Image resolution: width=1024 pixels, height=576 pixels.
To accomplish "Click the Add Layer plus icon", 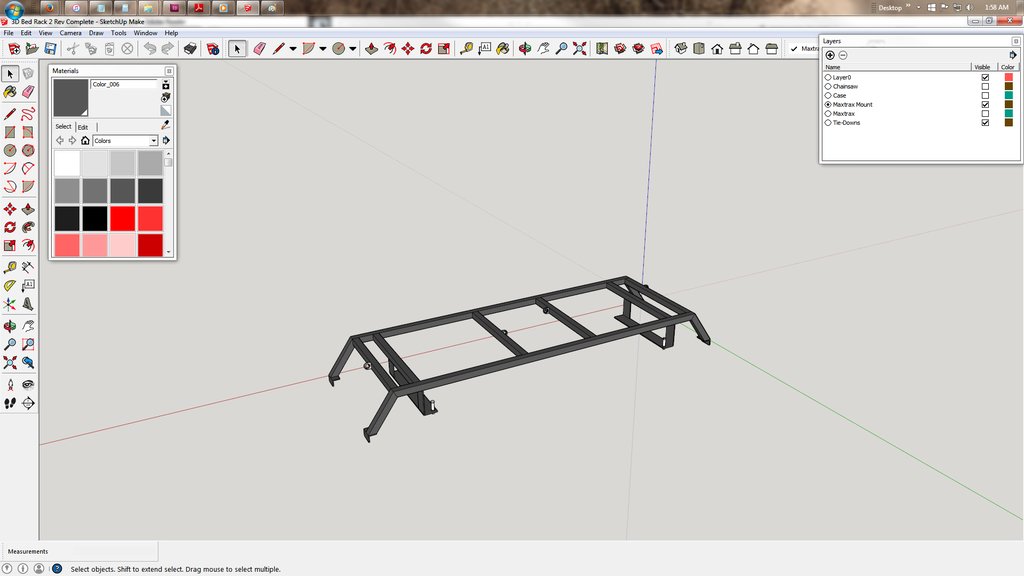I will coord(830,56).
